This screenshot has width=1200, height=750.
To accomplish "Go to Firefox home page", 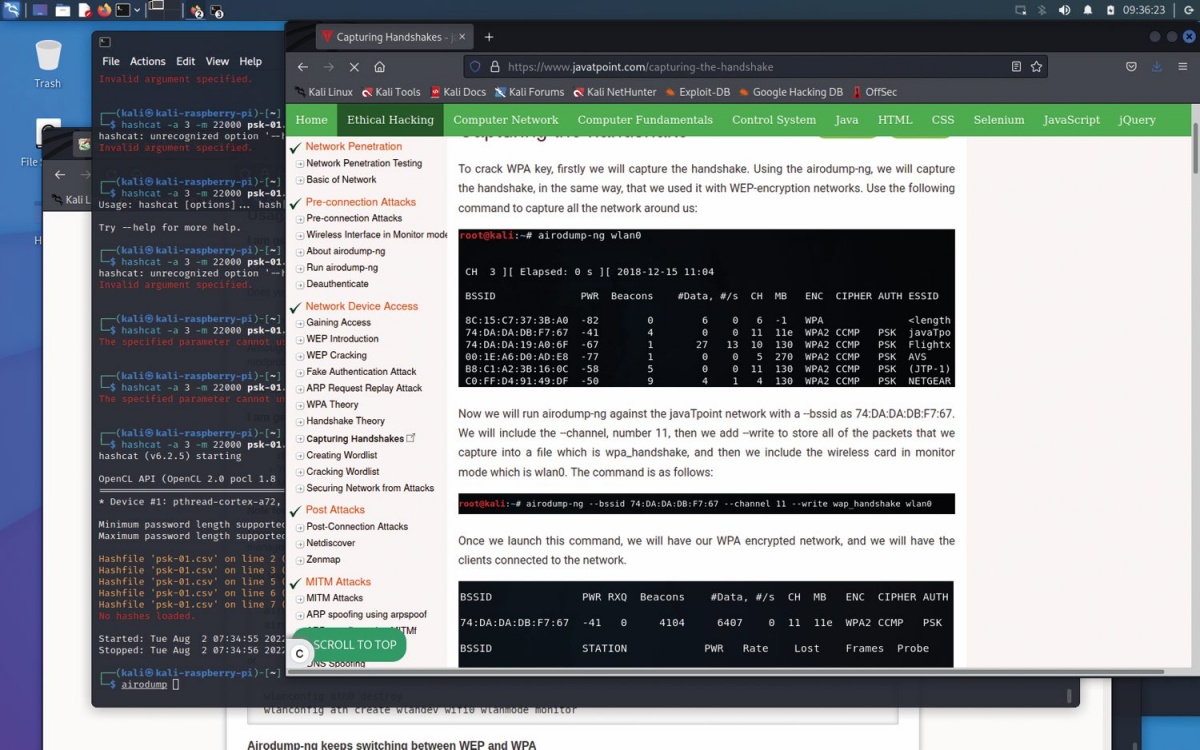I will [380, 67].
